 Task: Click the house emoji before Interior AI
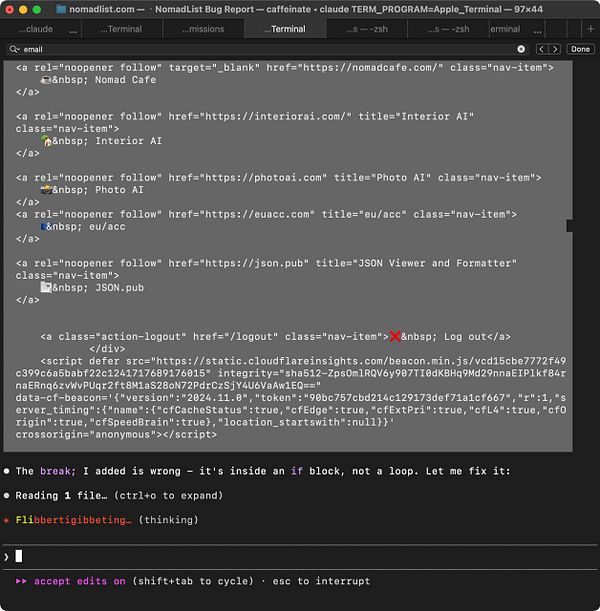point(46,141)
